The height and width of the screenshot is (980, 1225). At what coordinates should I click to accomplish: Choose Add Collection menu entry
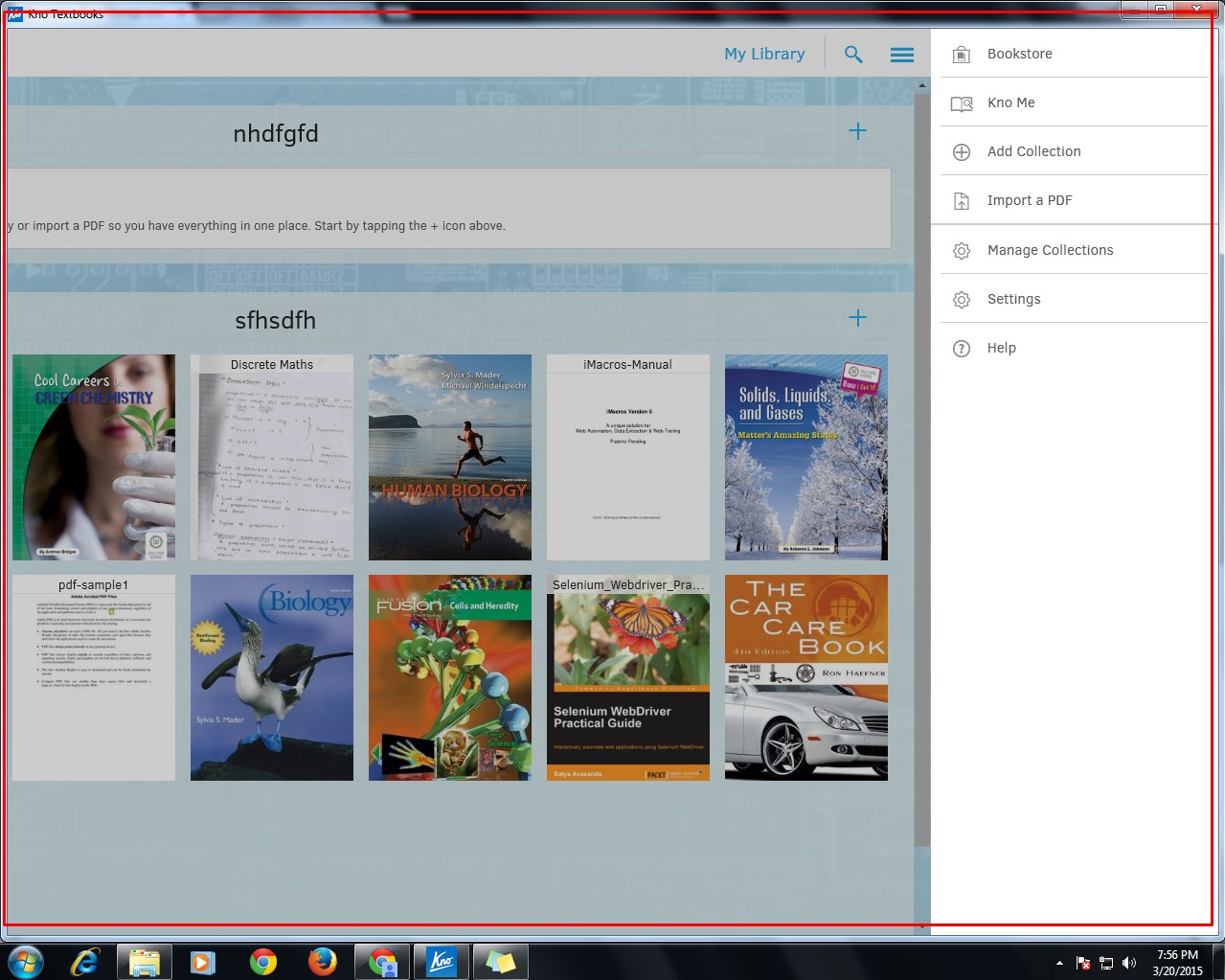(1074, 151)
